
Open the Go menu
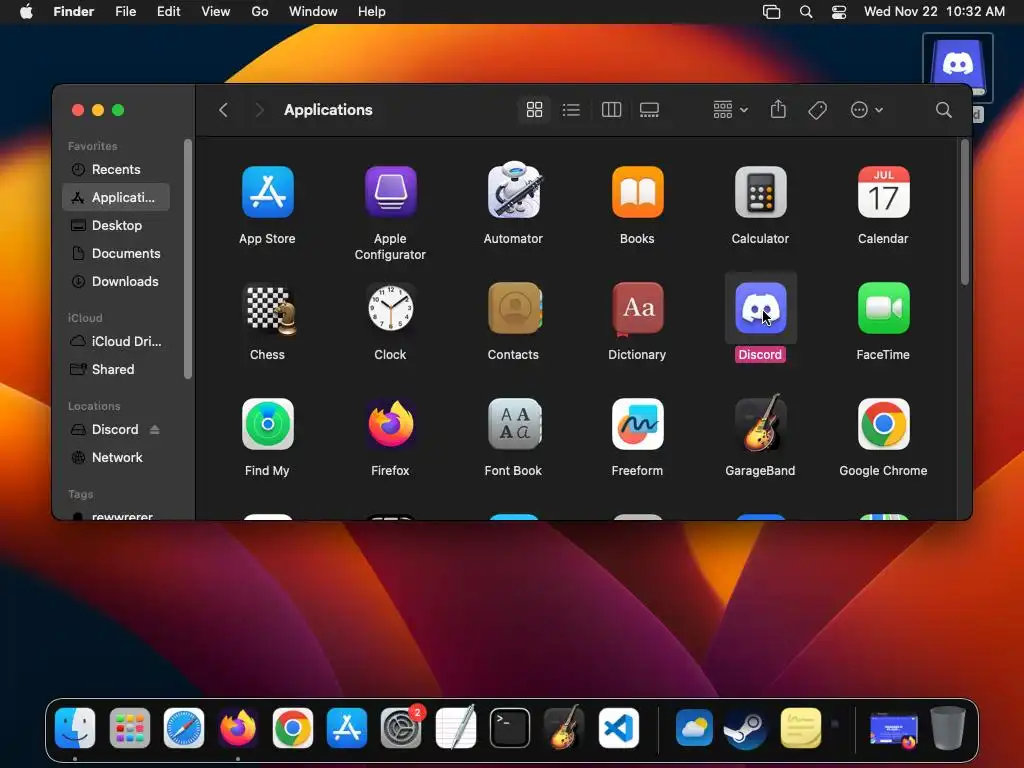260,12
